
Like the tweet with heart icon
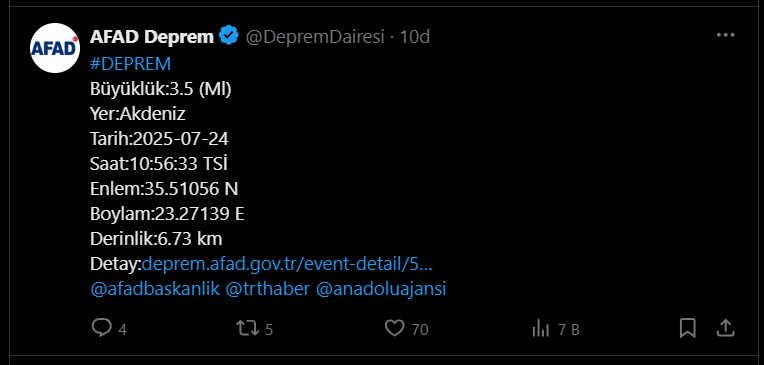click(x=395, y=328)
